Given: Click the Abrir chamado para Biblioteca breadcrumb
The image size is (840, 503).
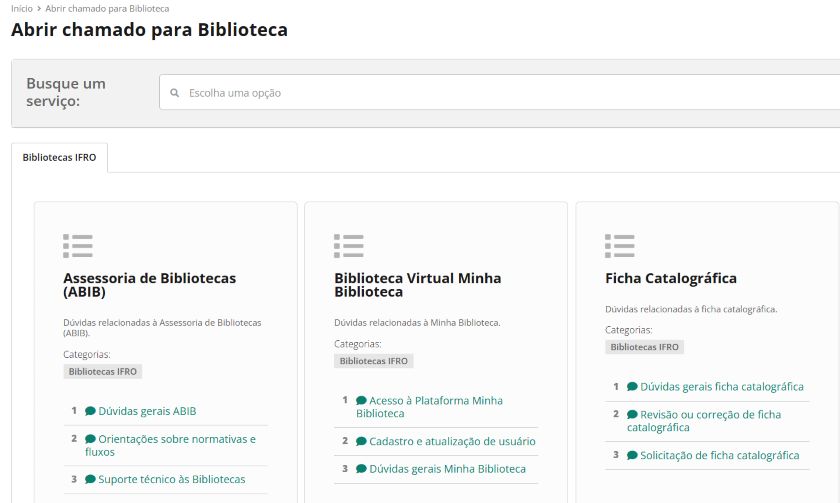Looking at the screenshot, I should pos(107,8).
